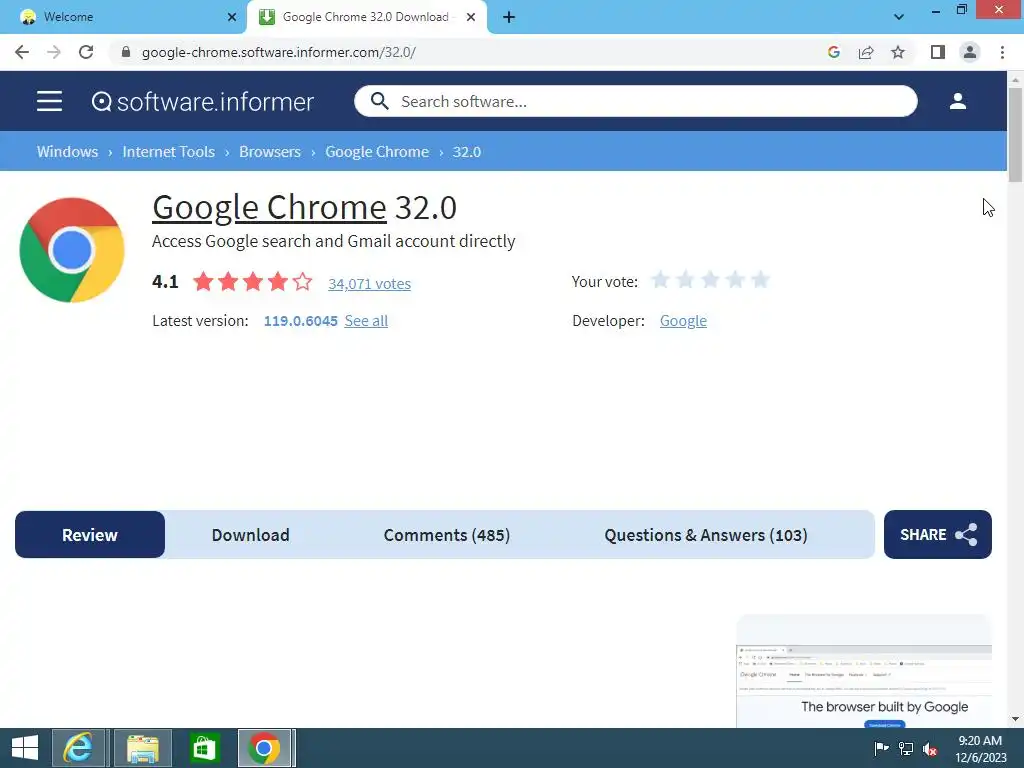Open the Comments (485) tab
The height and width of the screenshot is (768, 1024).
coord(447,535)
